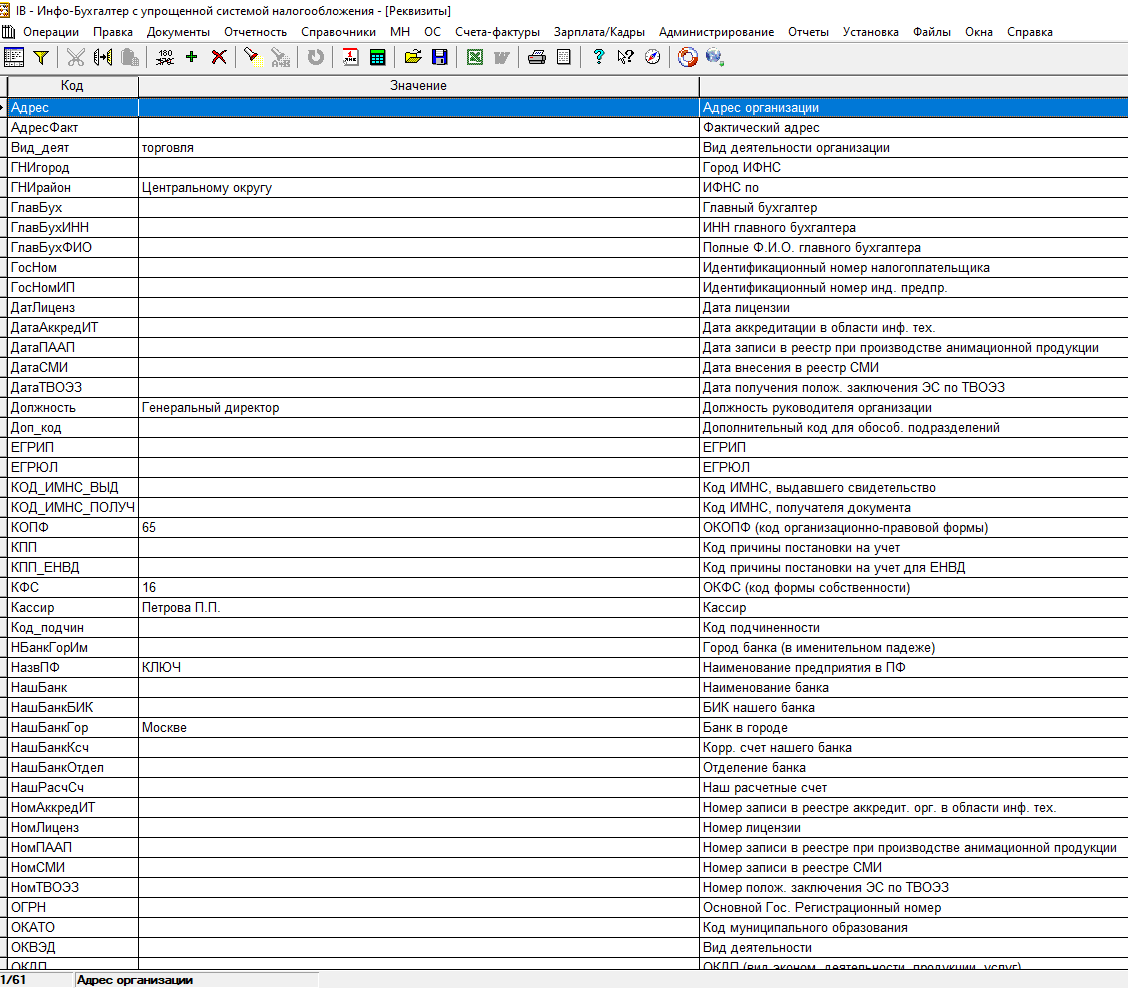Click the paste clipboard icon
The image size is (1128, 988).
pyautogui.click(x=130, y=57)
